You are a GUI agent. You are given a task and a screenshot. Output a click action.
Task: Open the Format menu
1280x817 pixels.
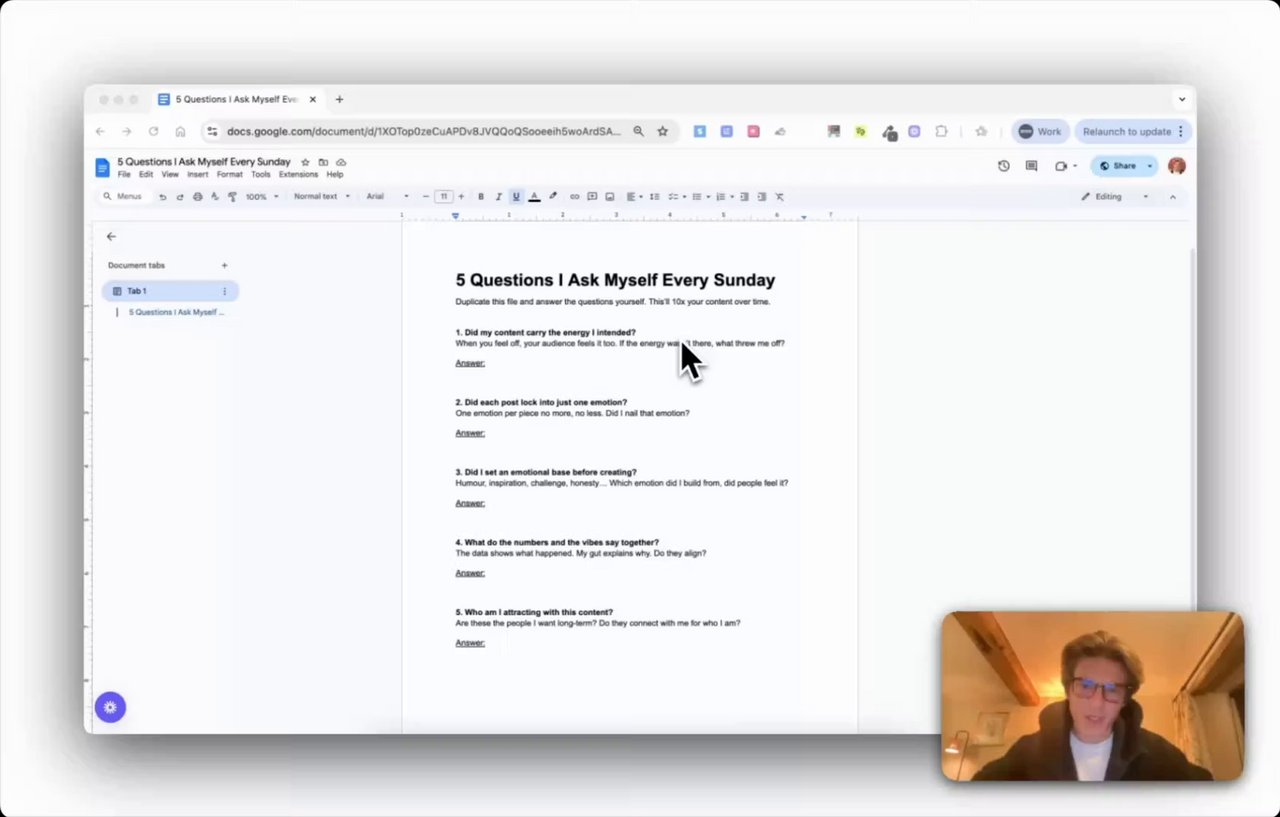click(x=230, y=174)
